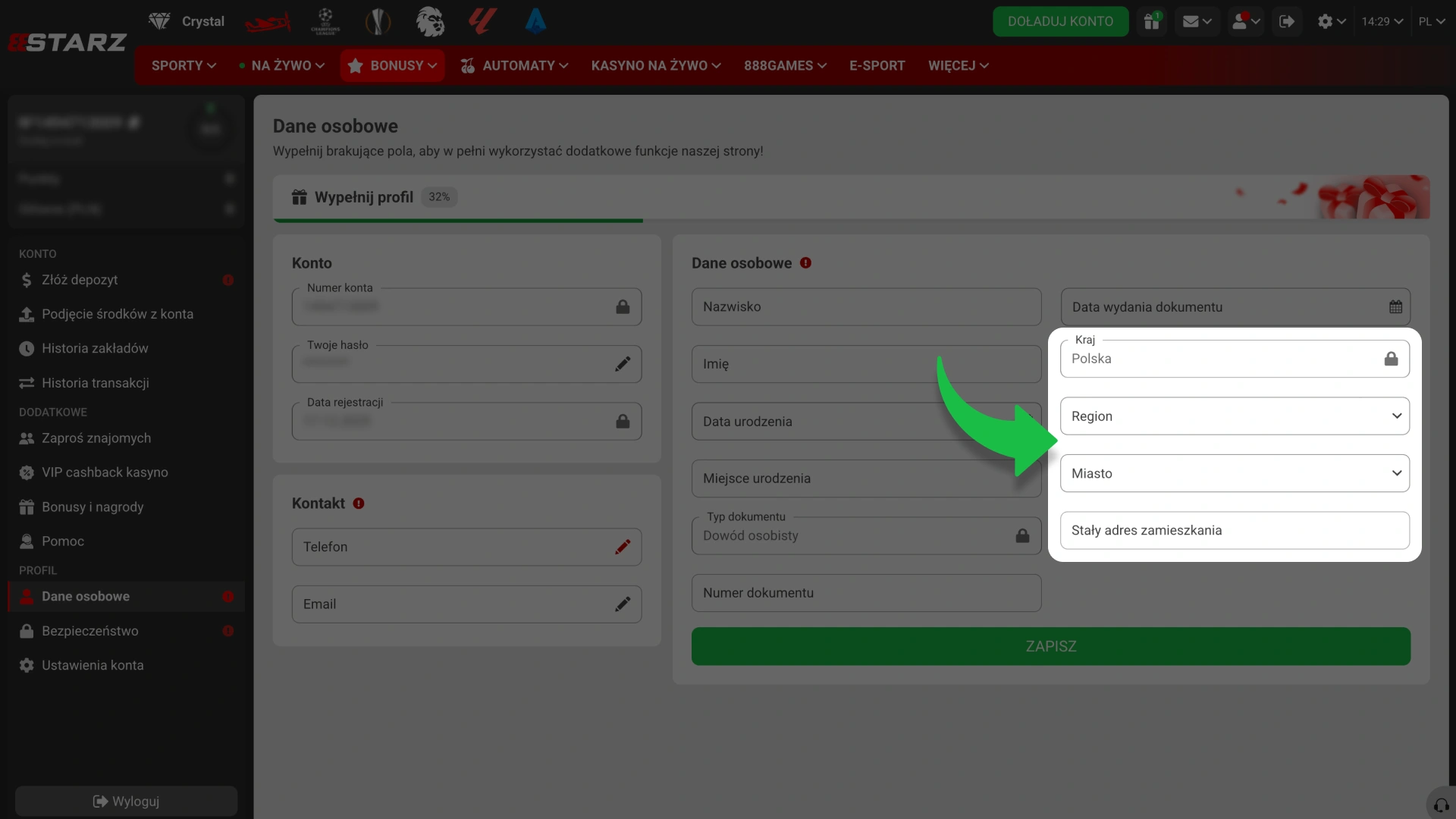
Task: Click the logout arrow icon in header
Action: click(1287, 21)
